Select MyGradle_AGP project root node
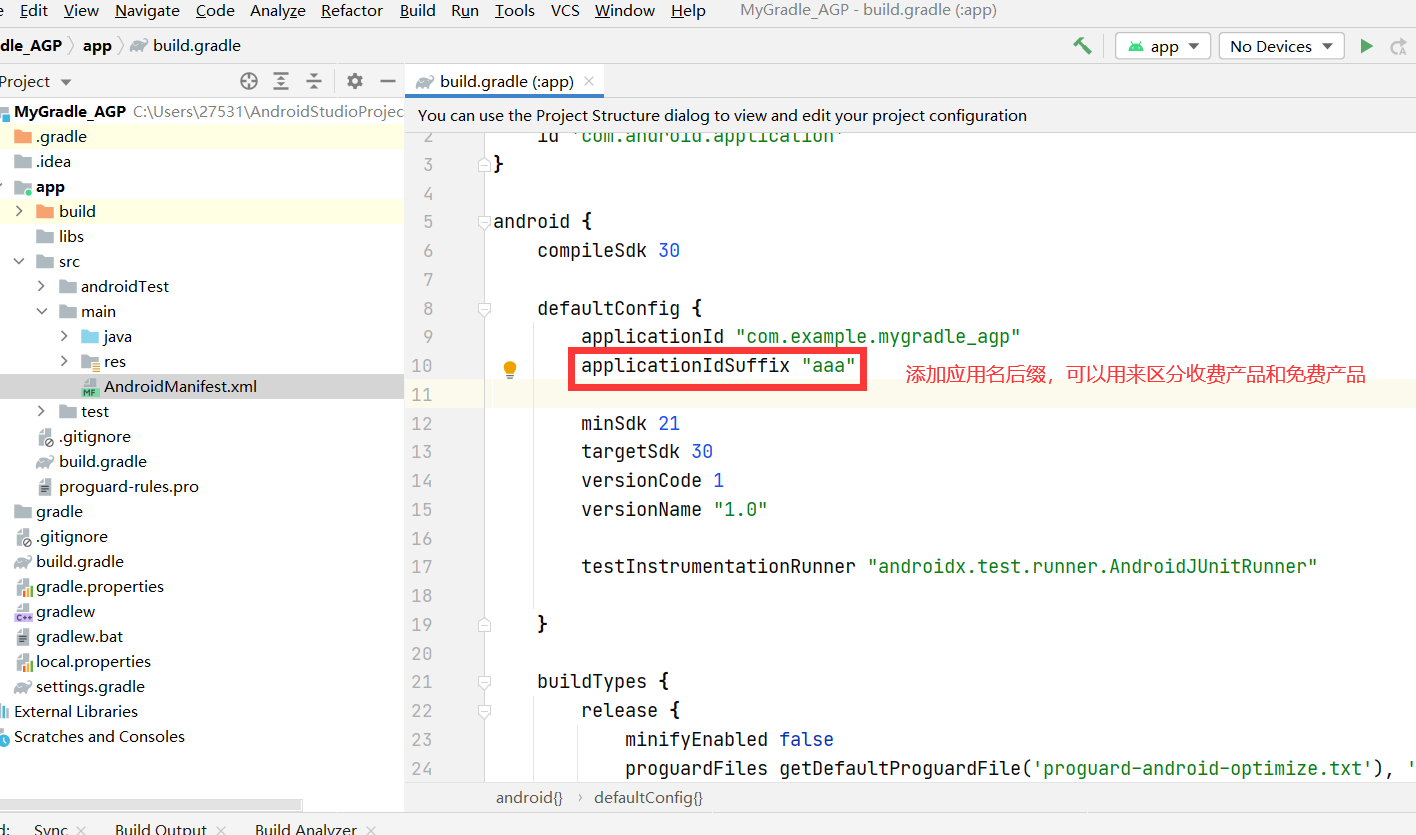The image size is (1416, 835). (70, 111)
